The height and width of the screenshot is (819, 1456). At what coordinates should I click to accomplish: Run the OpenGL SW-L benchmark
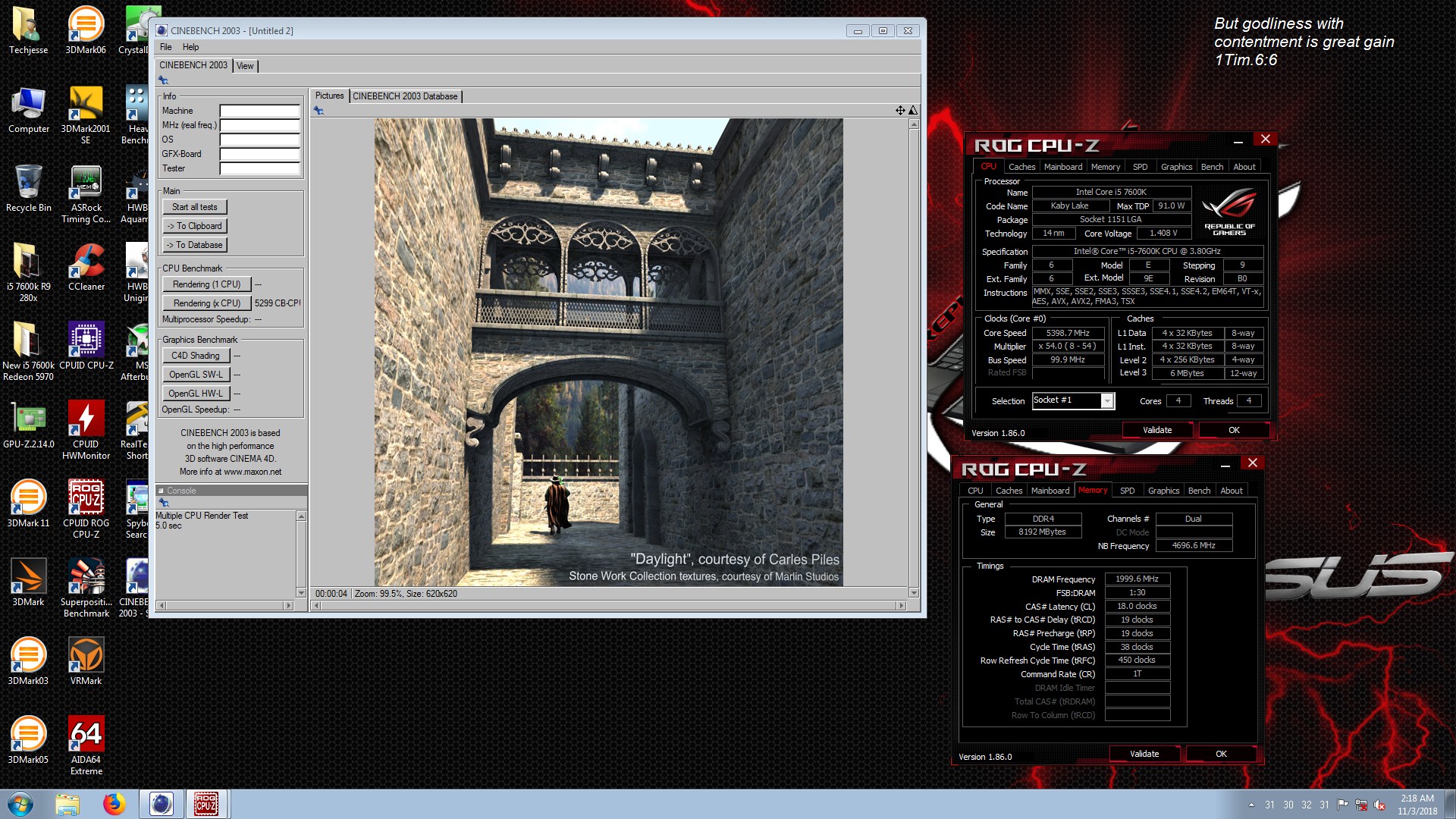click(195, 375)
